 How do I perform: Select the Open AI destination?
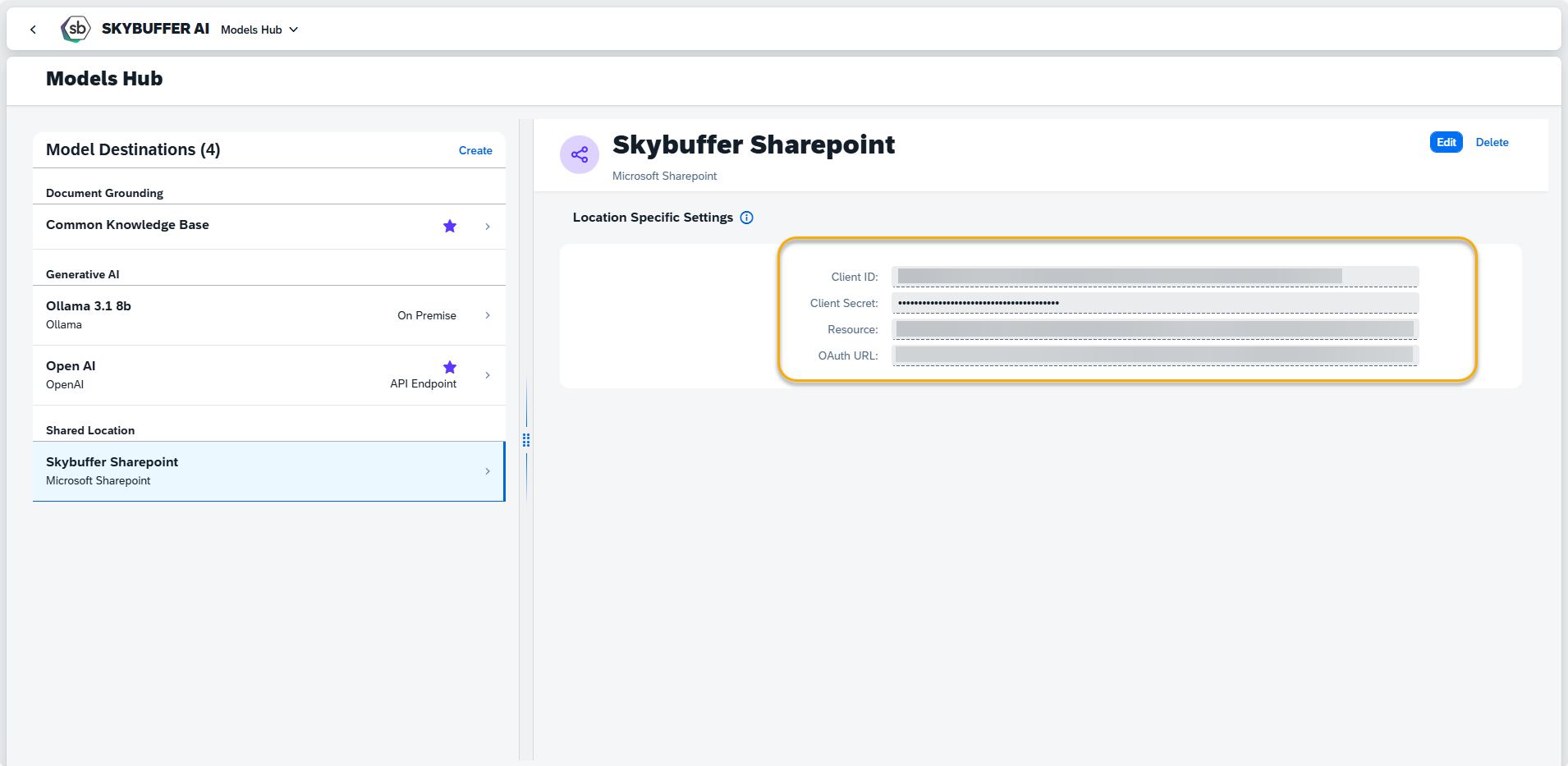pos(268,375)
